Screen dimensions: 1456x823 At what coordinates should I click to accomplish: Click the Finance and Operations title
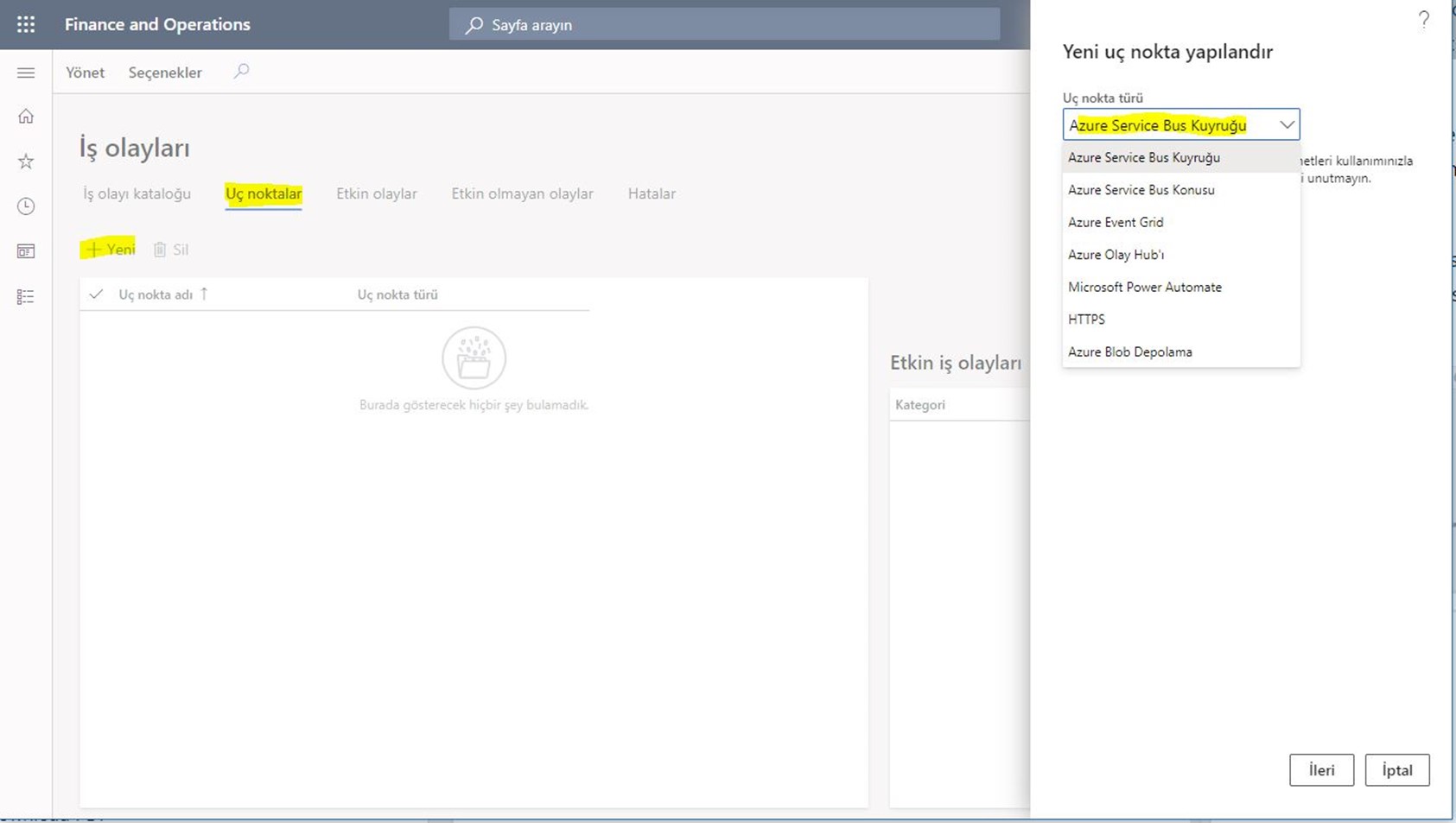157,24
